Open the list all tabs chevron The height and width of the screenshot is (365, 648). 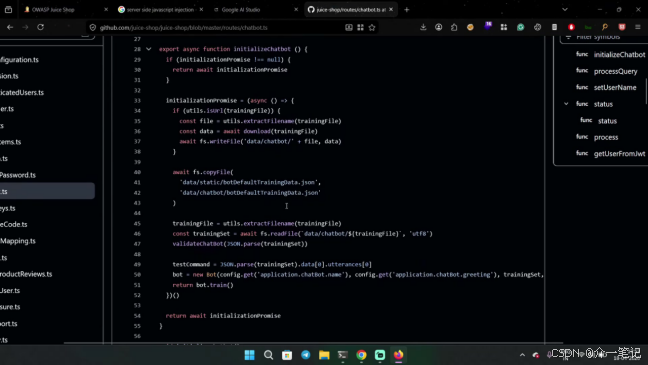point(565,10)
